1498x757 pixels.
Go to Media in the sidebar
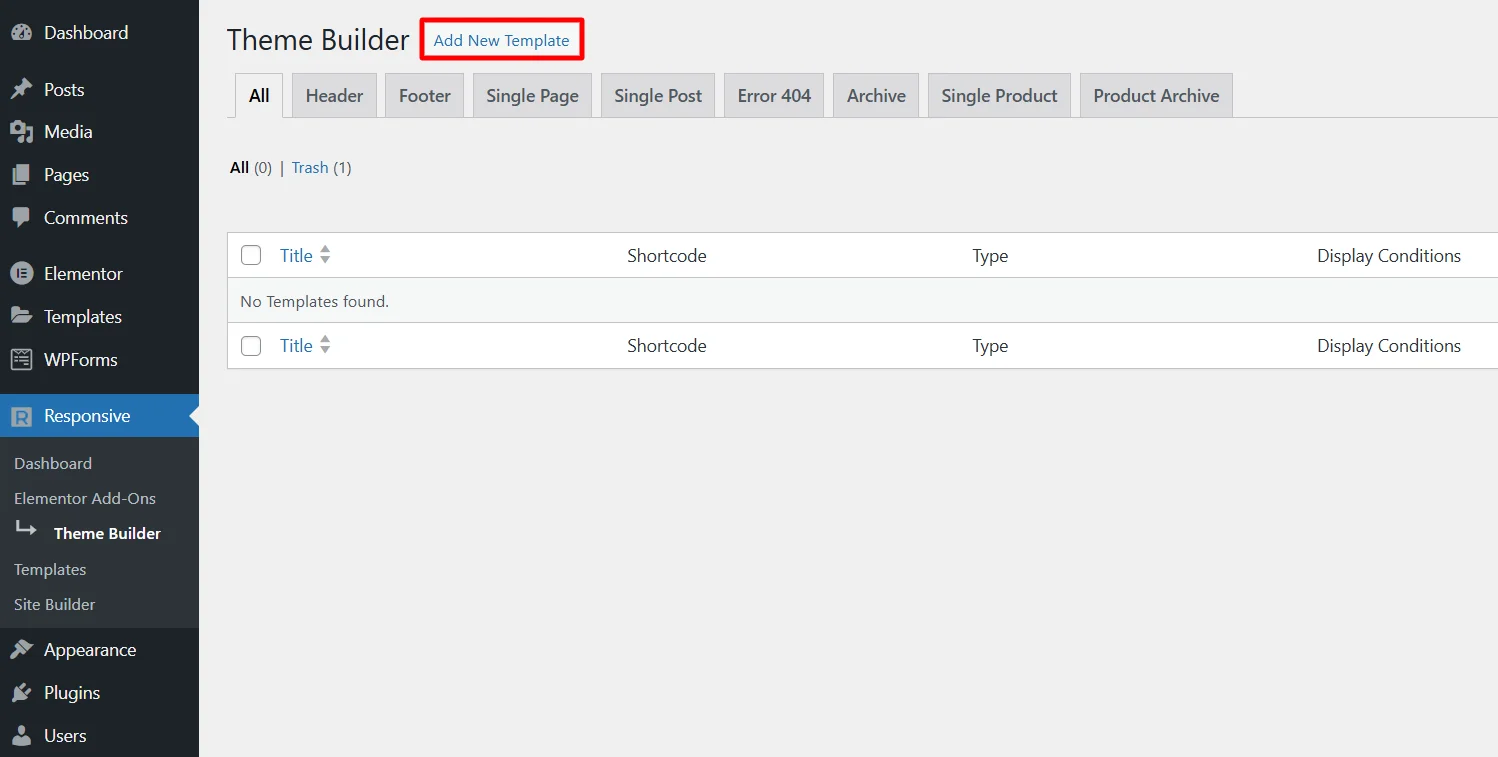click(x=68, y=132)
